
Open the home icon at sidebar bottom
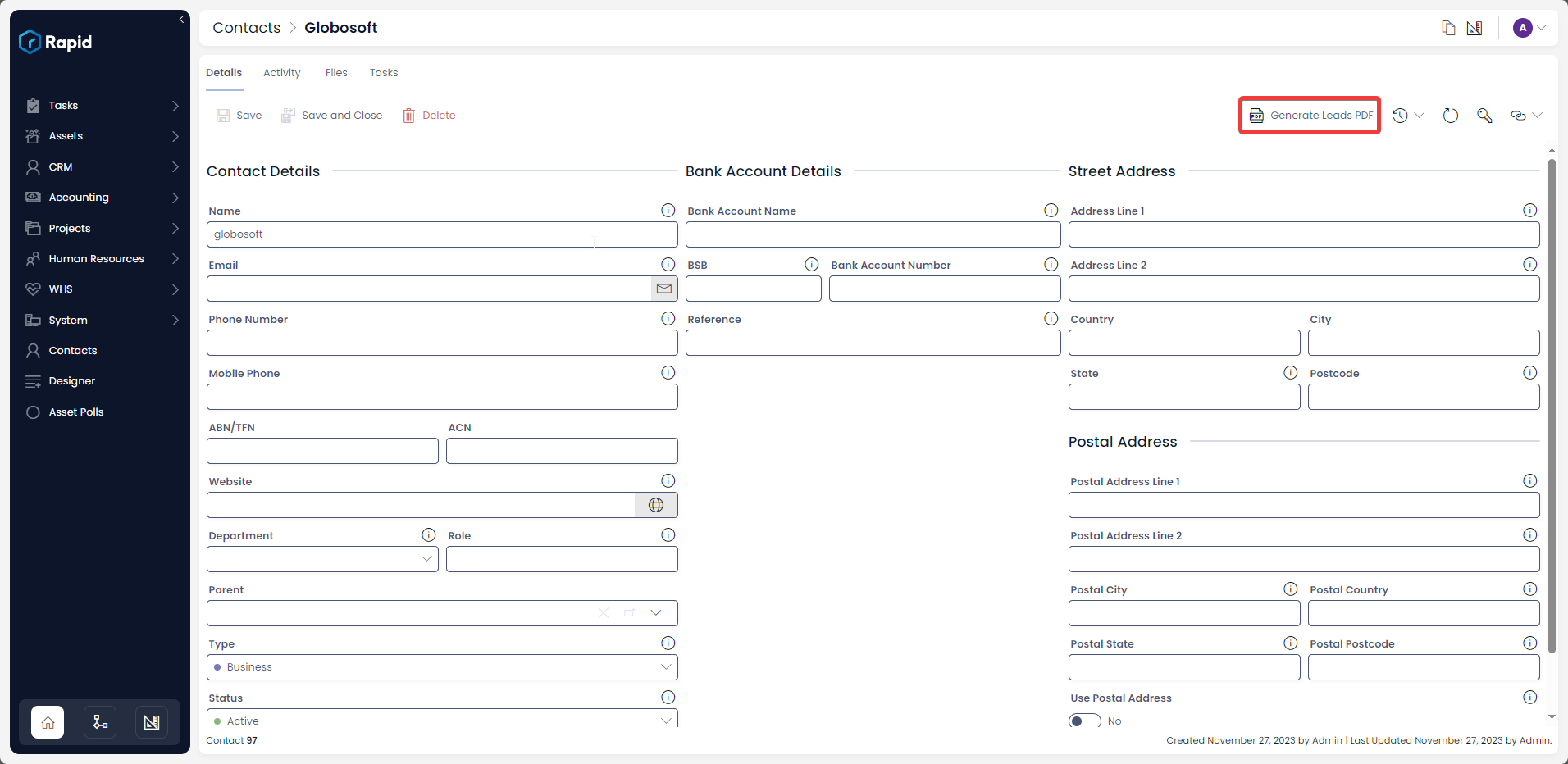(48, 722)
